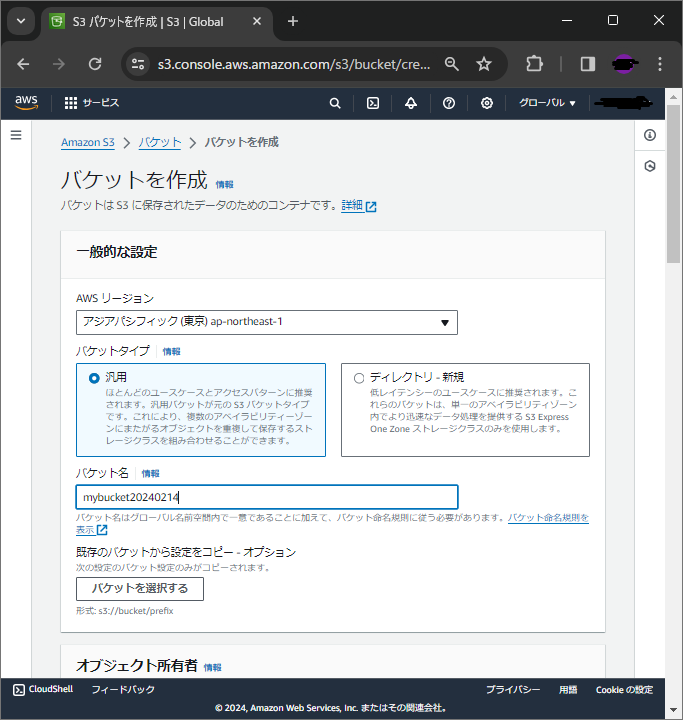Toggle the browser side panel

pyautogui.click(x=588, y=64)
